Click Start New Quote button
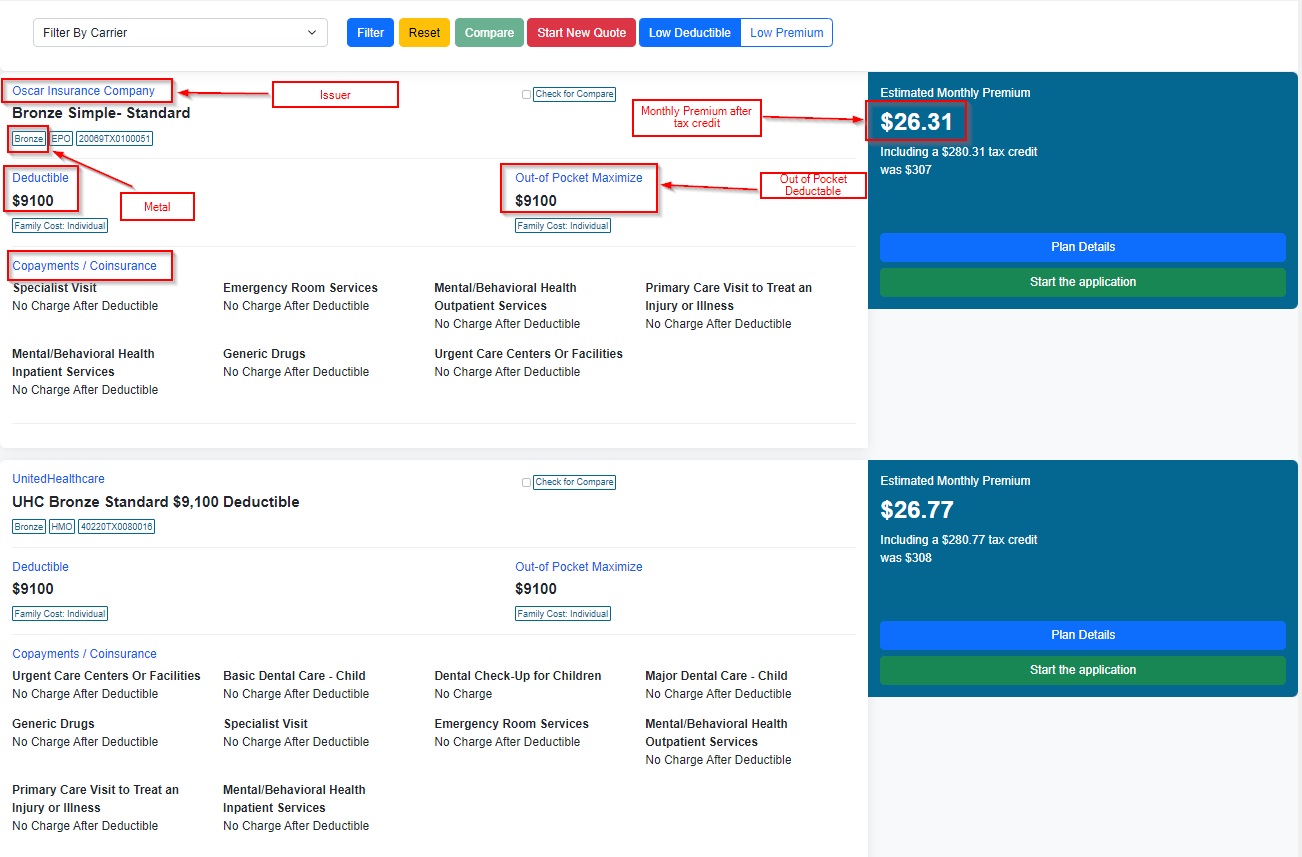Screen dimensions: 1302x857 click(581, 32)
